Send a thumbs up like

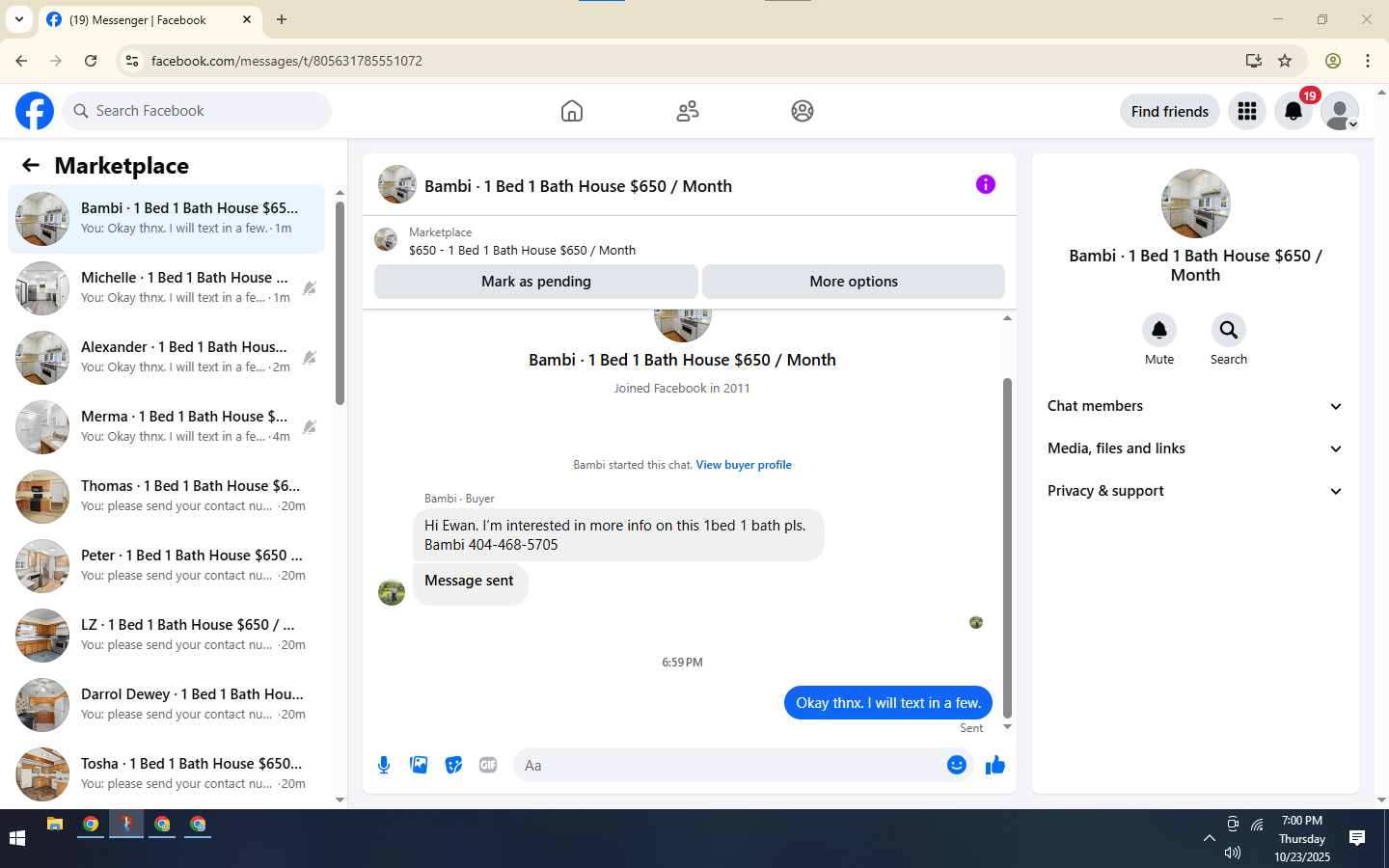(995, 765)
